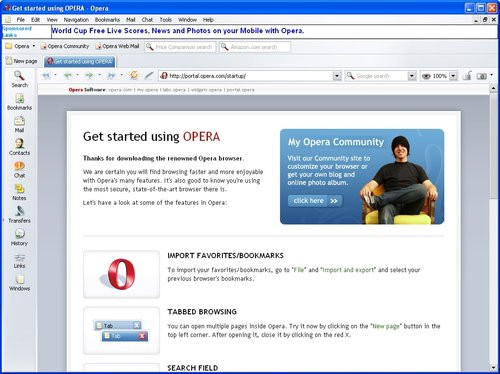Open the View menu
The height and width of the screenshot is (374, 500).
[x=52, y=20]
